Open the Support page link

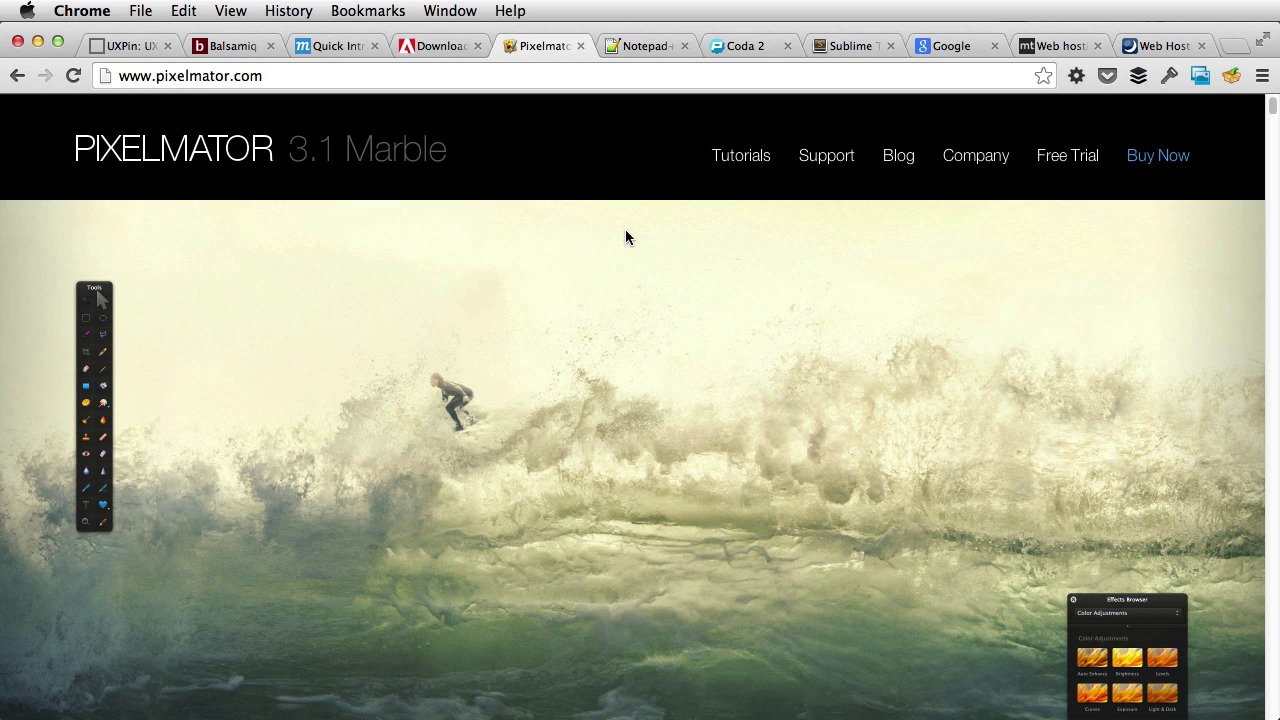[826, 156]
